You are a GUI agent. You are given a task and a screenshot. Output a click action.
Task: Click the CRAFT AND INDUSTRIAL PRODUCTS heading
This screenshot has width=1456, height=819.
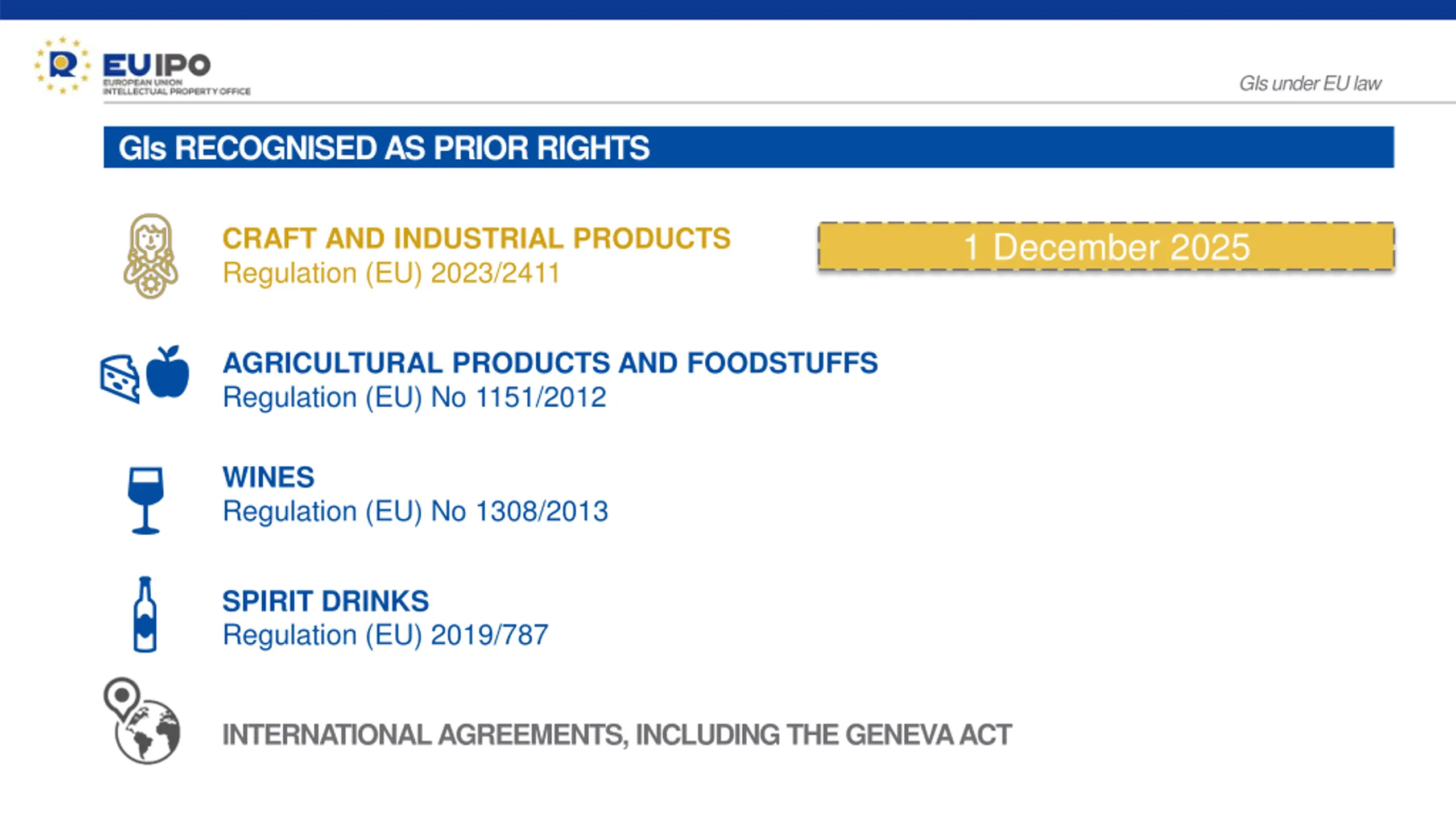point(477,238)
